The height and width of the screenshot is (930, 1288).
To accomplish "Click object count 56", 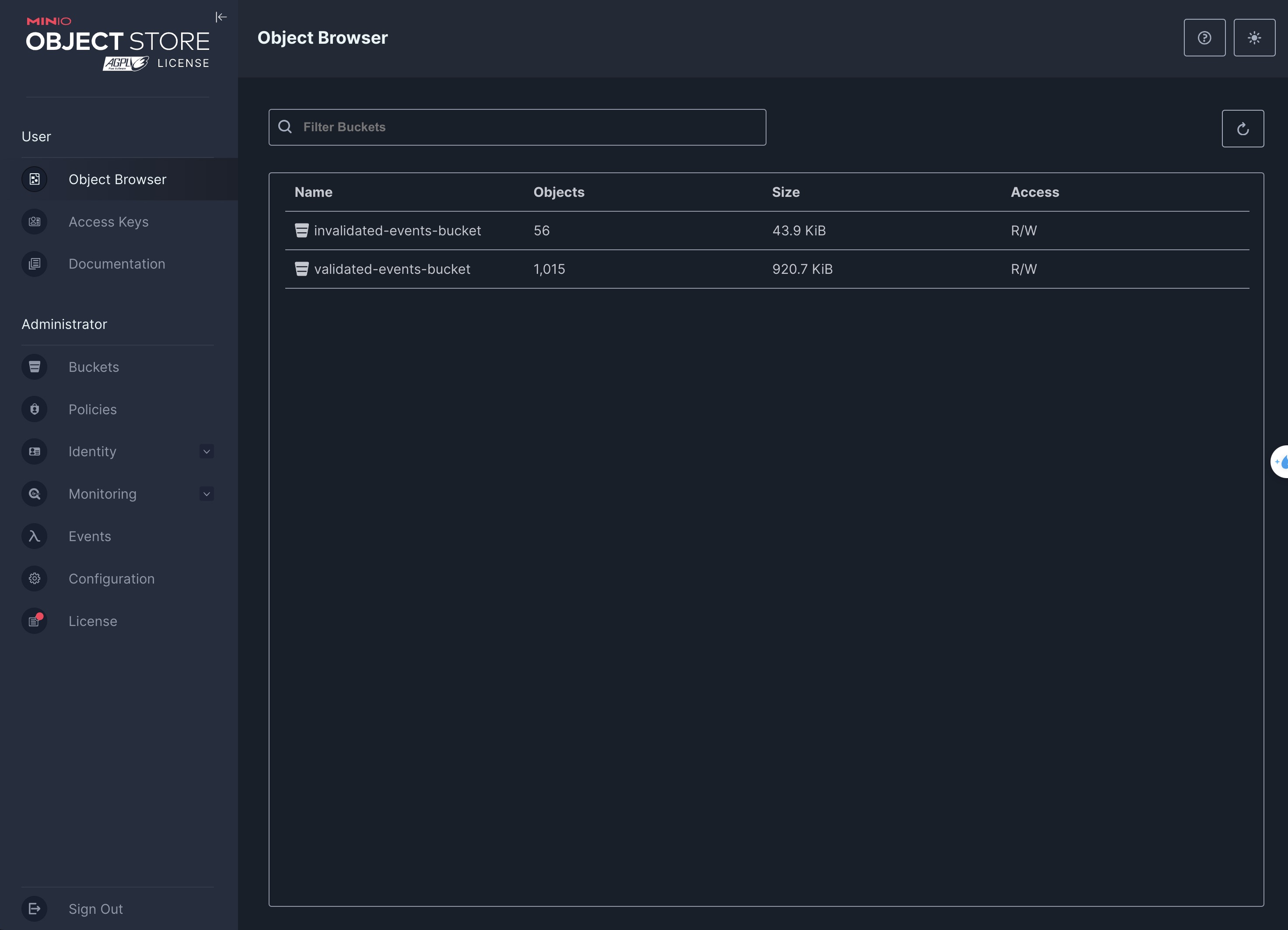I will pyautogui.click(x=542, y=231).
